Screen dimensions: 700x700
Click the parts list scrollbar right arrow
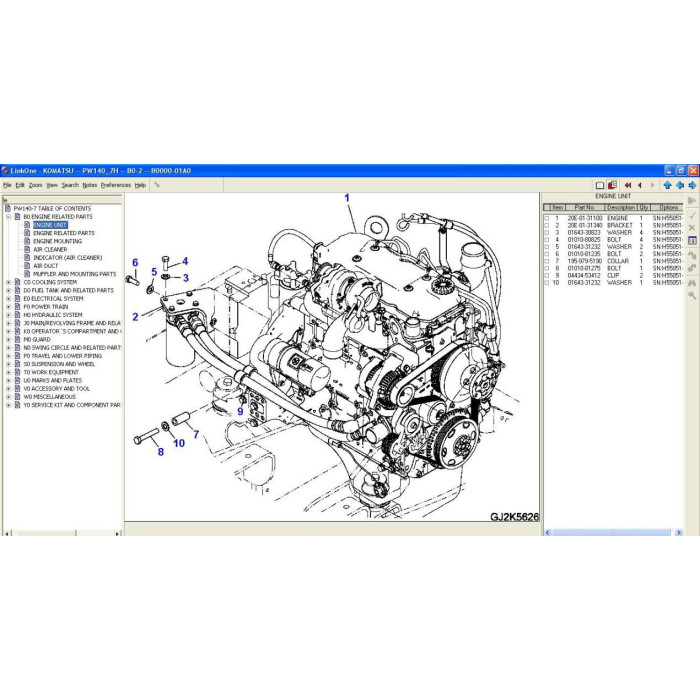pyautogui.click(x=679, y=533)
